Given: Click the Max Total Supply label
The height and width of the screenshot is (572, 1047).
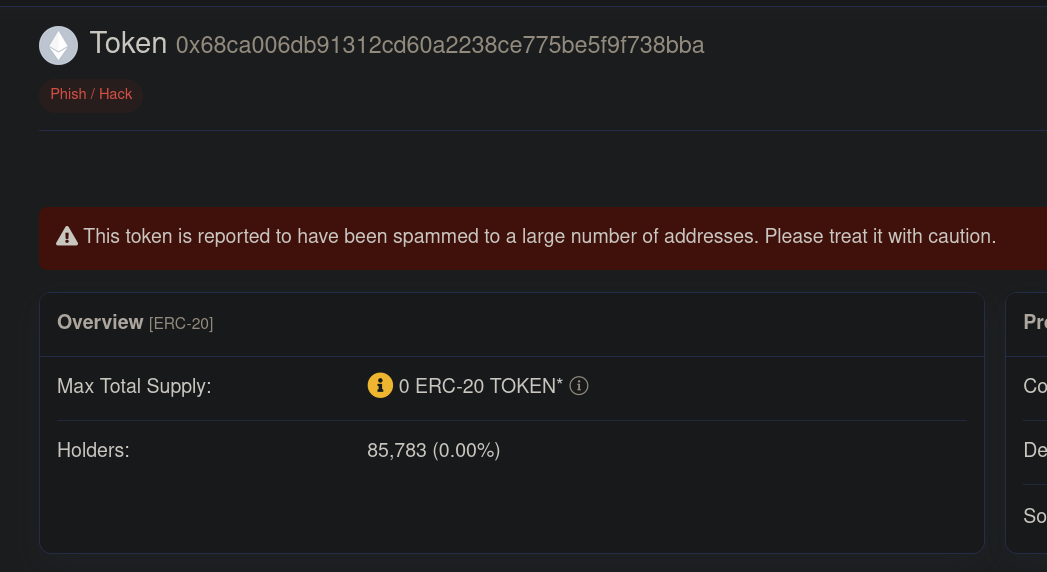Looking at the screenshot, I should (134, 386).
